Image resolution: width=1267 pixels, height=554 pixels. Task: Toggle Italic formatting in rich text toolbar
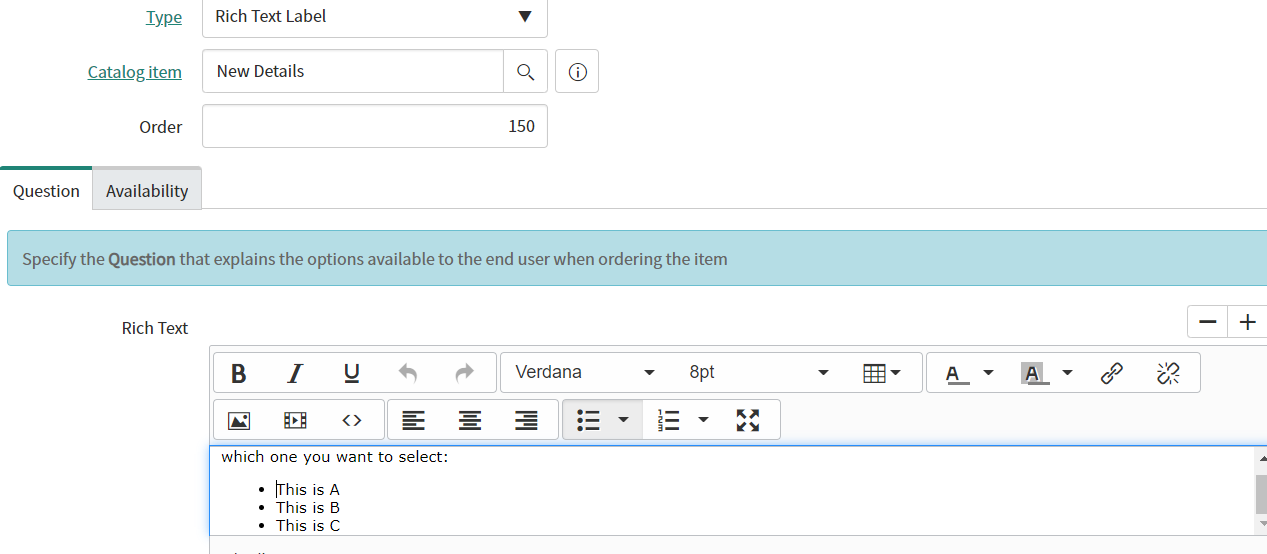point(295,373)
